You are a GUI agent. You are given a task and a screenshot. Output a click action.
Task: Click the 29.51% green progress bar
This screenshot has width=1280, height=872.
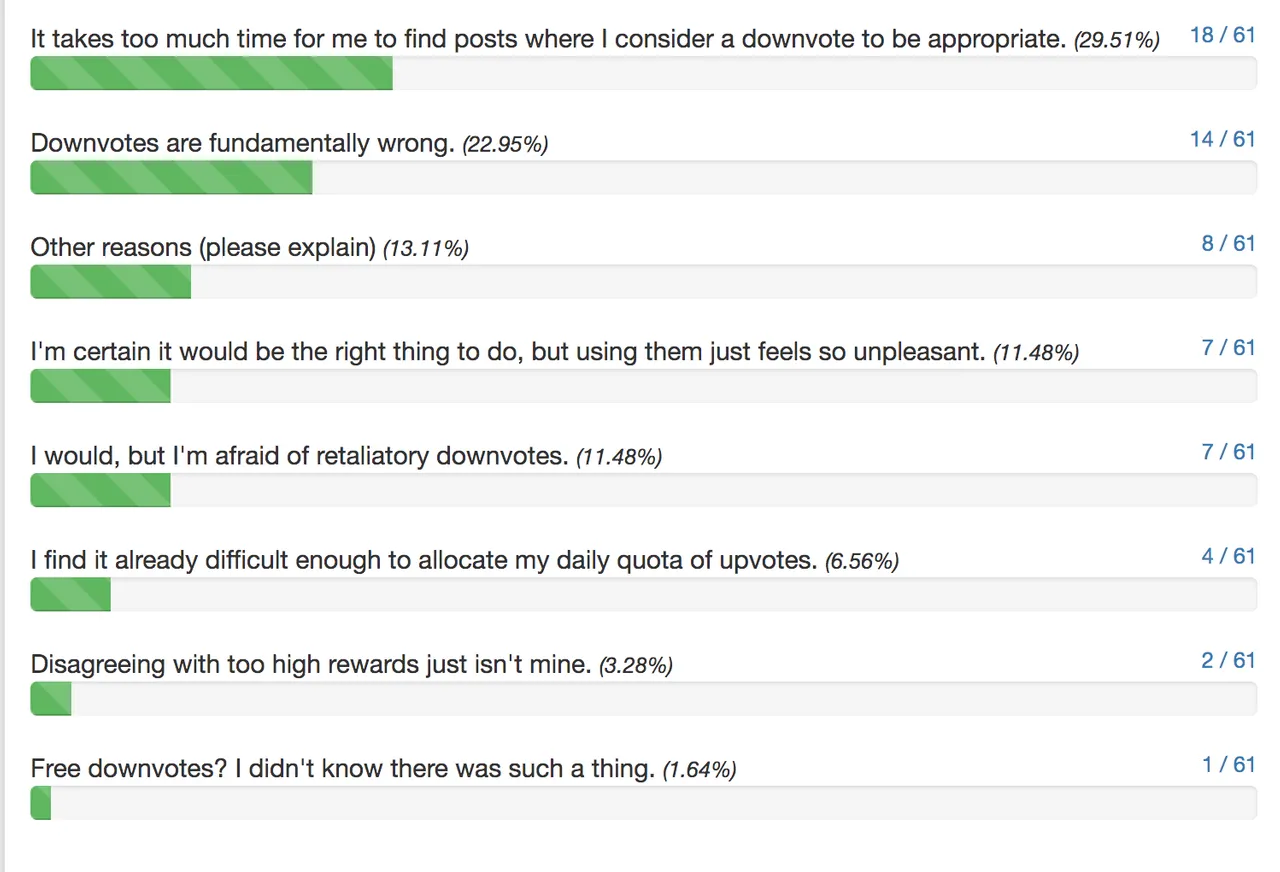[x=212, y=73]
